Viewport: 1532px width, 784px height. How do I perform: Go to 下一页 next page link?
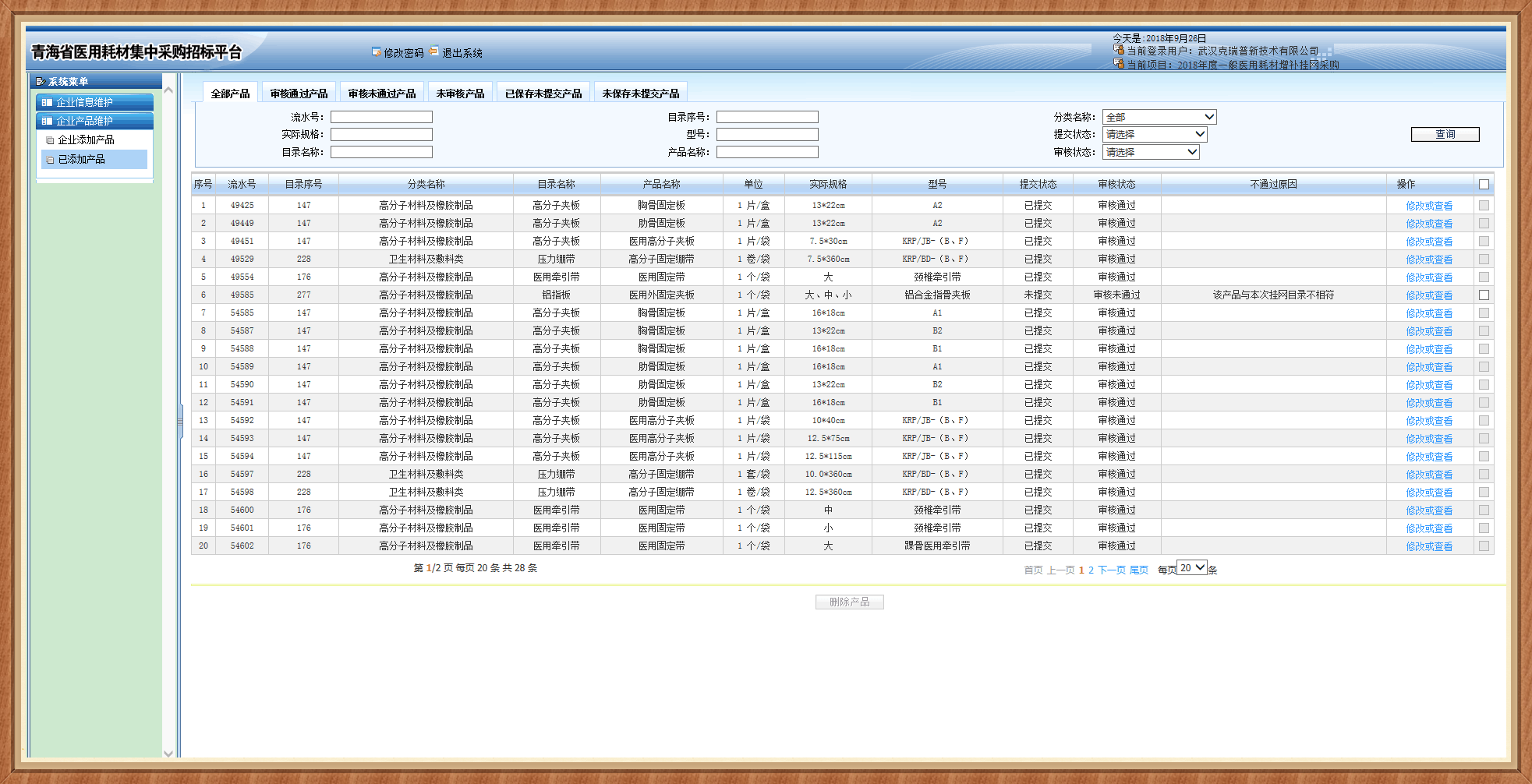pyautogui.click(x=1111, y=570)
